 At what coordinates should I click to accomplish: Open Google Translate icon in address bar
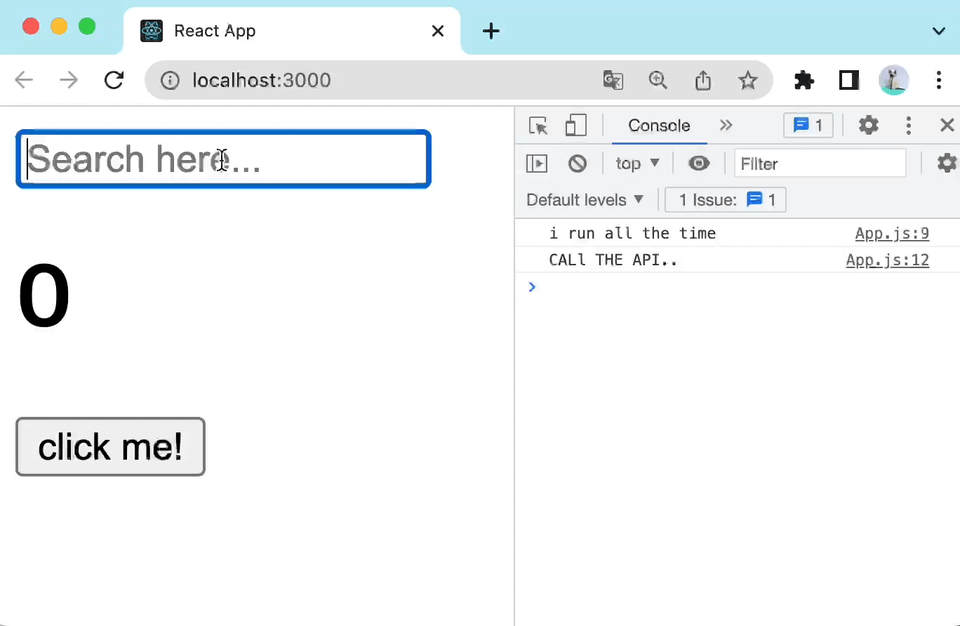pos(613,80)
